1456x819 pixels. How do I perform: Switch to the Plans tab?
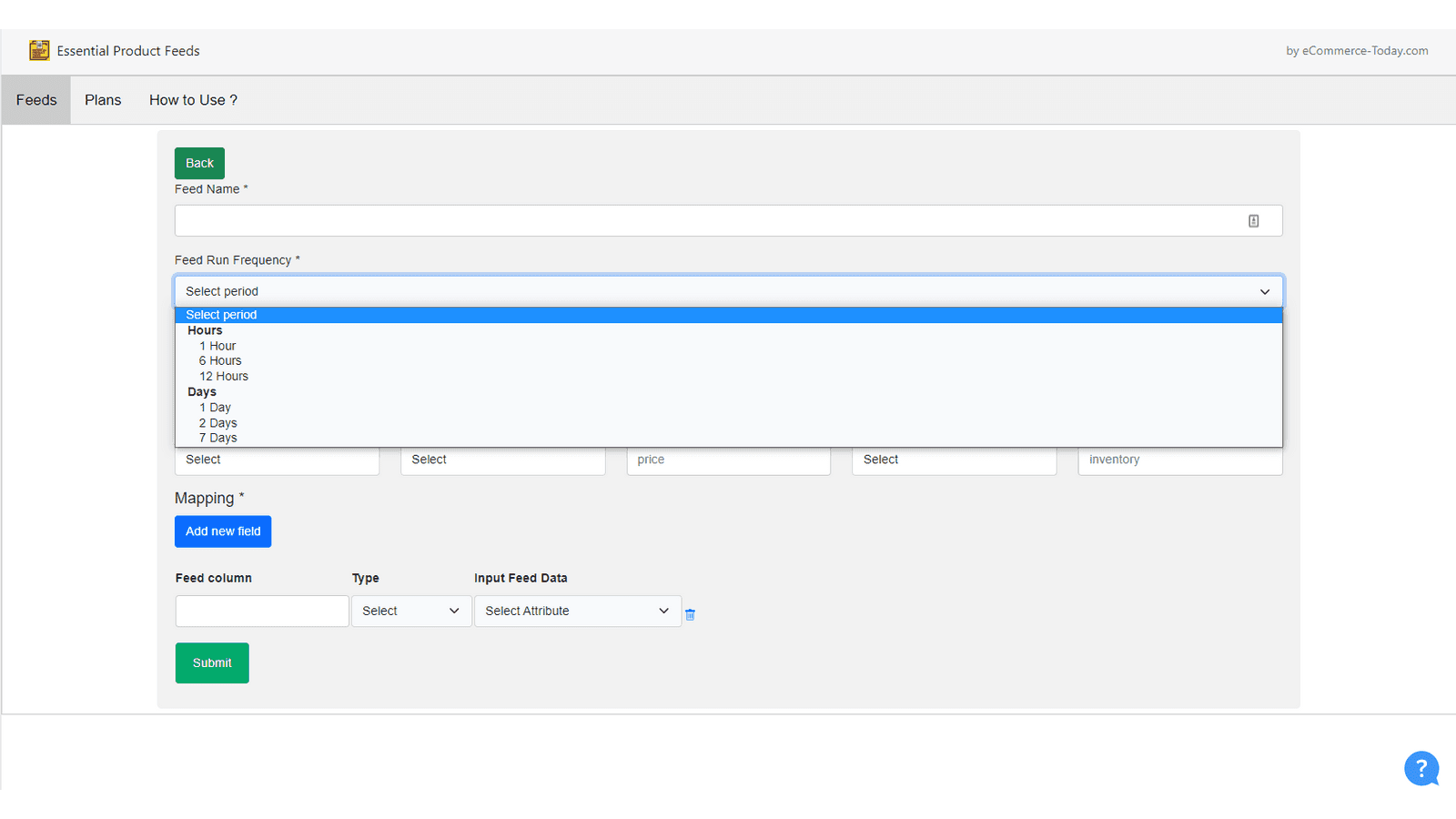[x=103, y=100]
